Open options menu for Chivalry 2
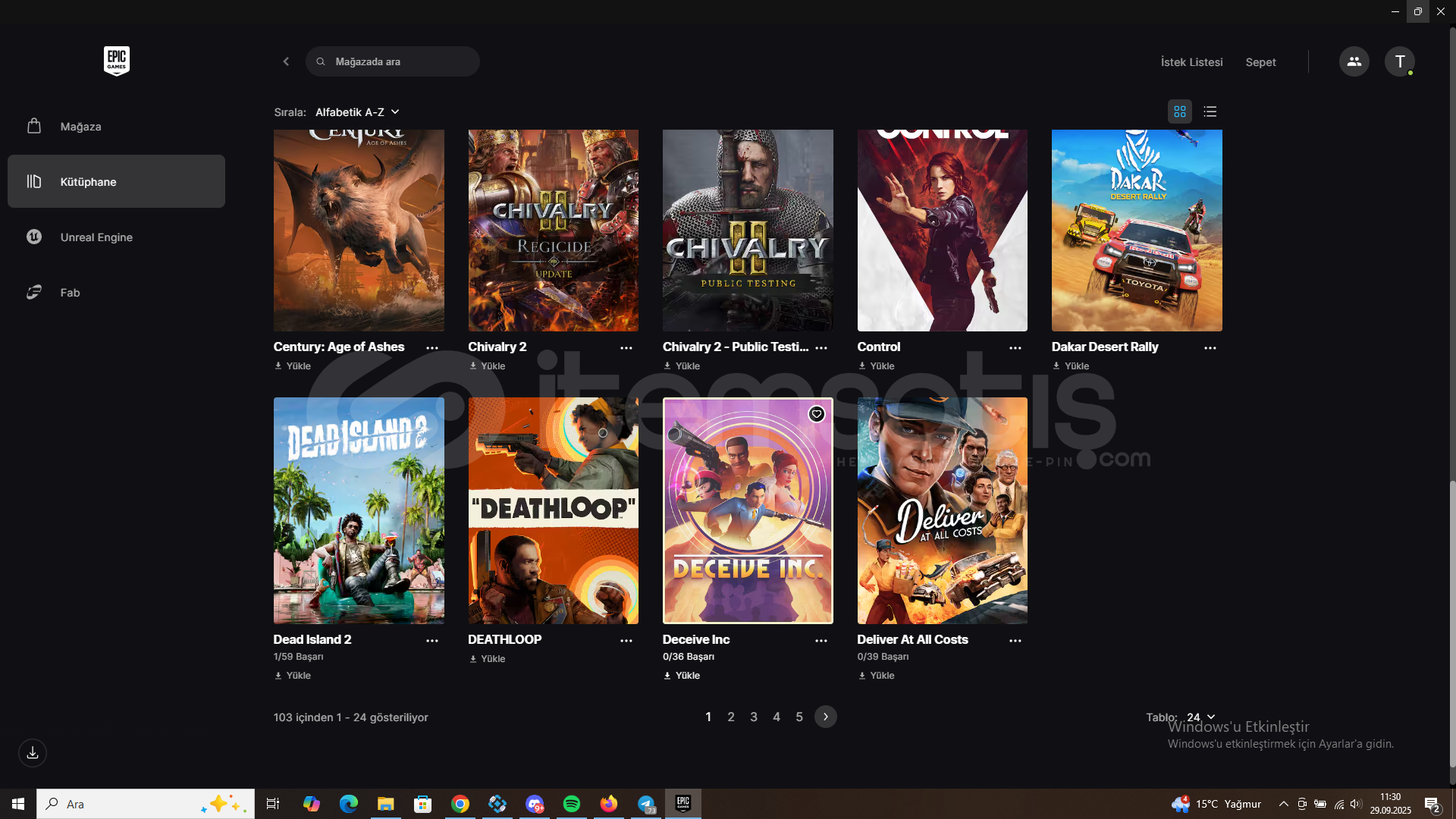1456x819 pixels. pyautogui.click(x=626, y=347)
